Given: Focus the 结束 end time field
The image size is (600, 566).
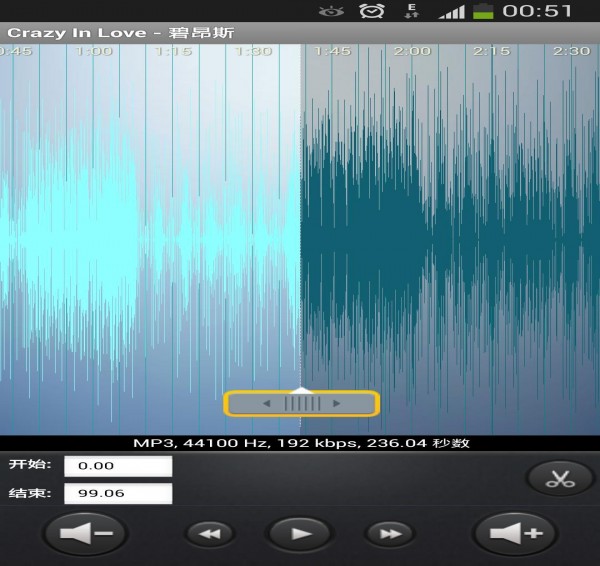Looking at the screenshot, I should coord(118,493).
